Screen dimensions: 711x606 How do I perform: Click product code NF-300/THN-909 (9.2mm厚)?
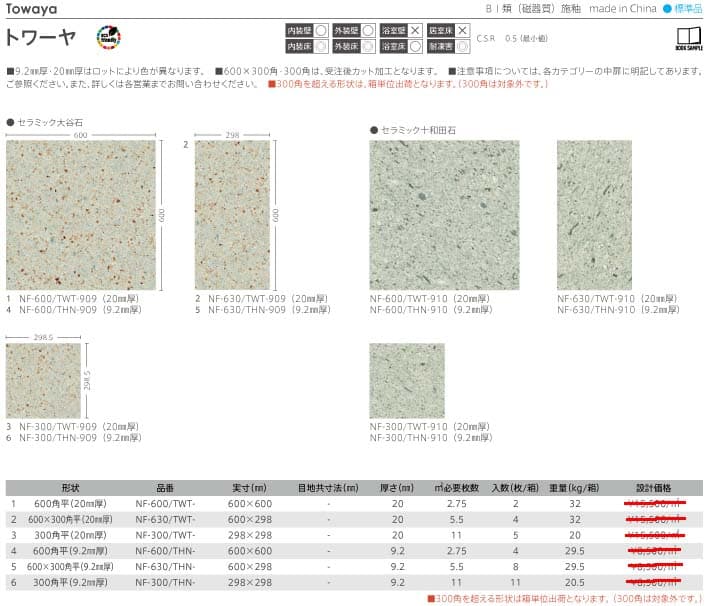[80, 438]
